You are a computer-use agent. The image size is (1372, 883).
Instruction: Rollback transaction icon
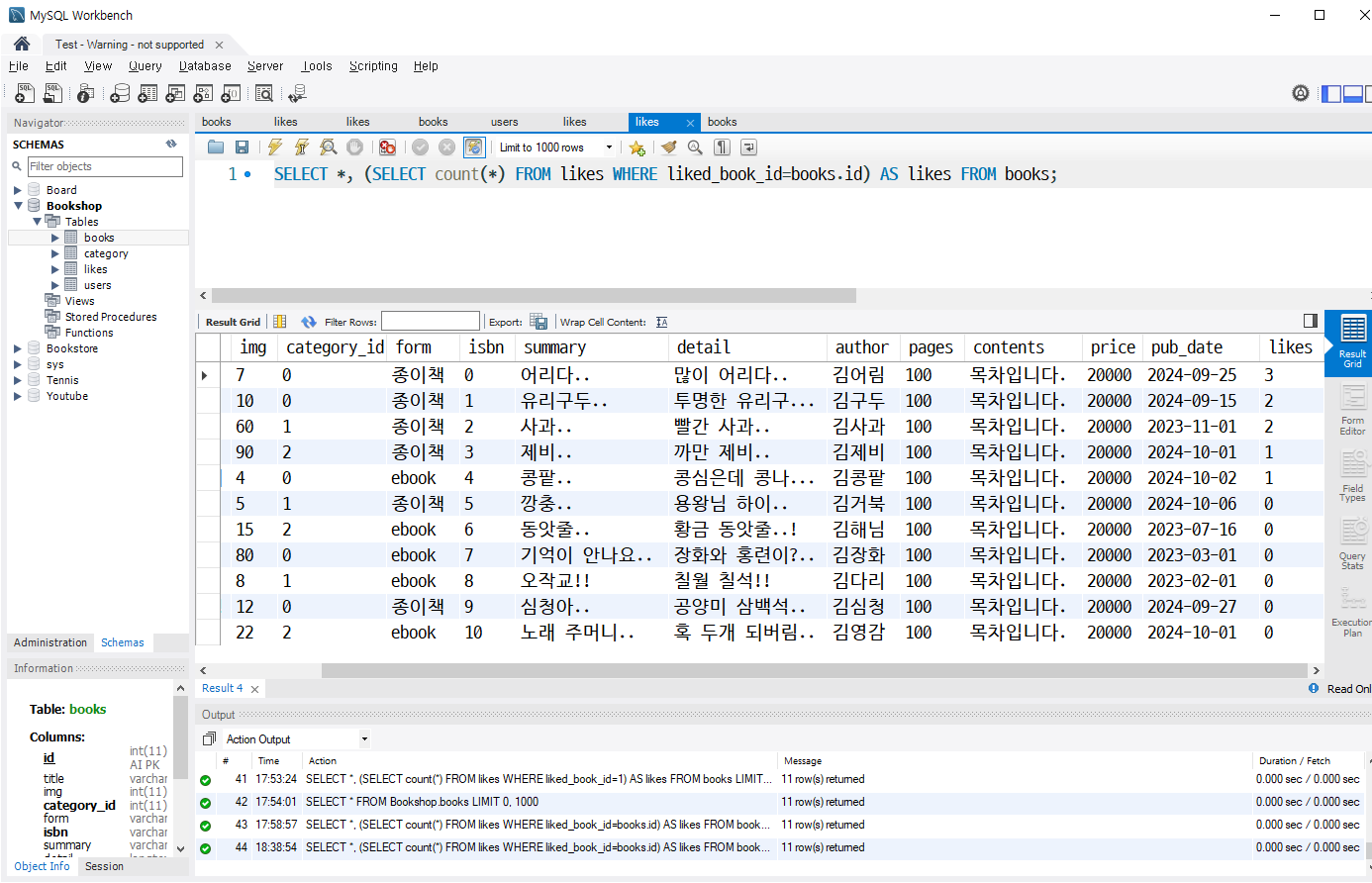[446, 147]
